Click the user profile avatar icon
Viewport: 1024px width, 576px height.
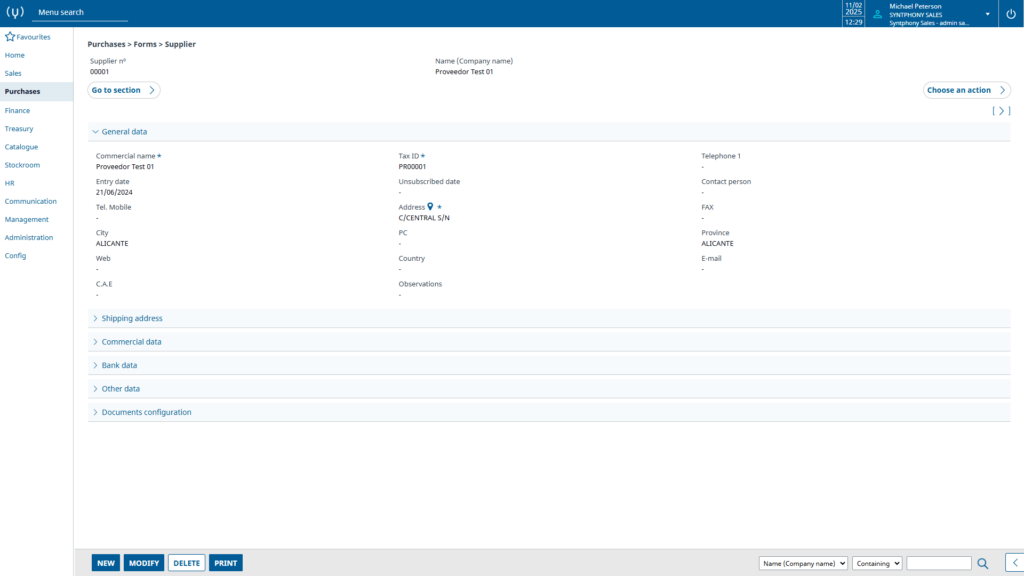pyautogui.click(x=878, y=14)
